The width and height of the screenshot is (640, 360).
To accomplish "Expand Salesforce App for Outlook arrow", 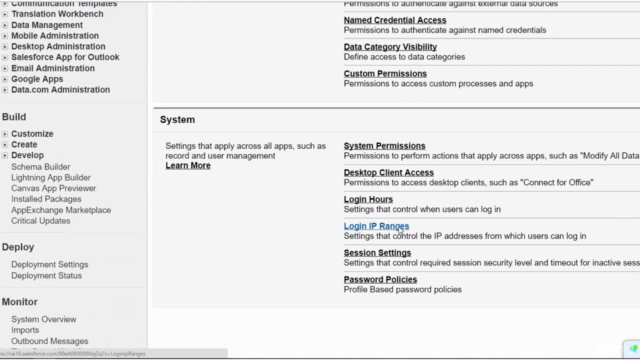I will point(4,58).
